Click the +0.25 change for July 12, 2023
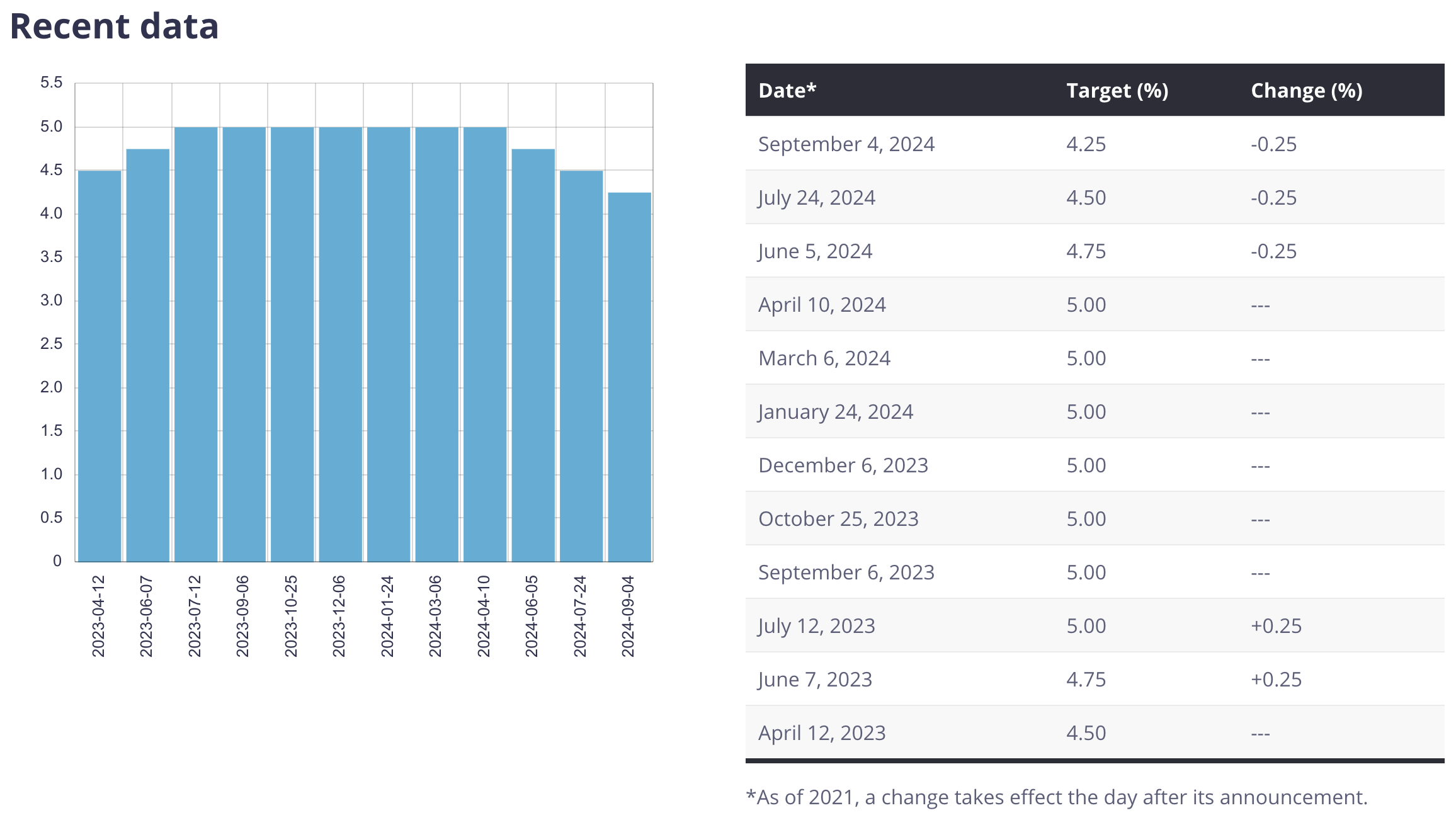This screenshot has width=1456, height=820. (1276, 626)
